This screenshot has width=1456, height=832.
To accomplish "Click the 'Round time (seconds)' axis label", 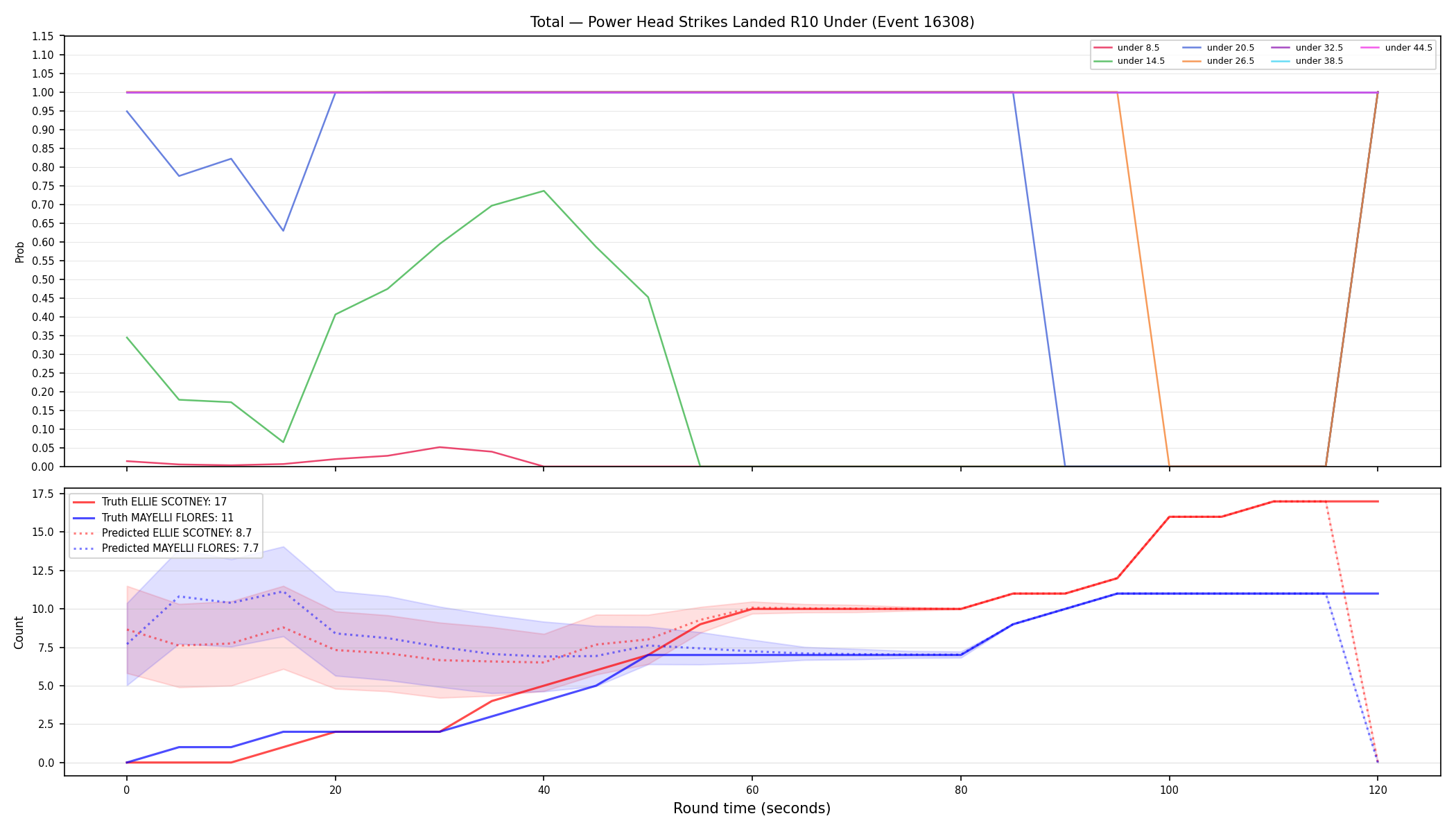I will (x=752, y=808).
